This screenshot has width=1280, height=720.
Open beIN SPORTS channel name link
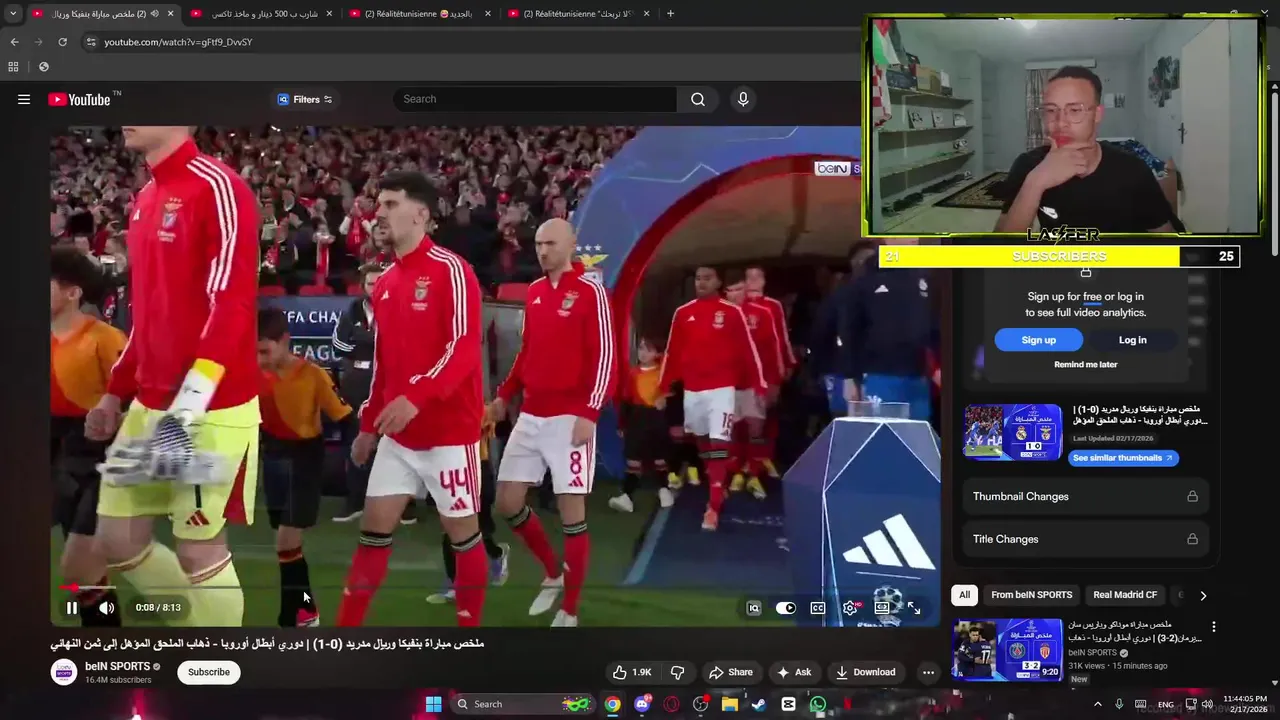click(117, 666)
